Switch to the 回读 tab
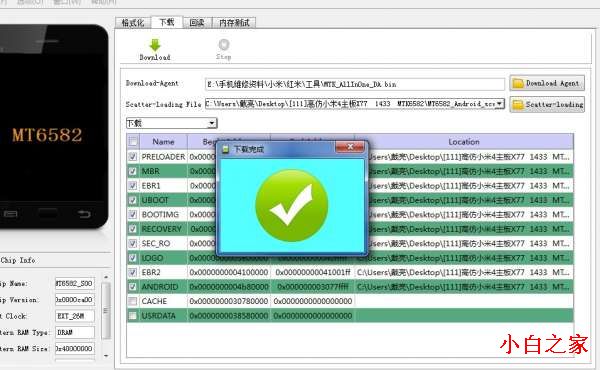600x370 pixels. tap(197, 23)
